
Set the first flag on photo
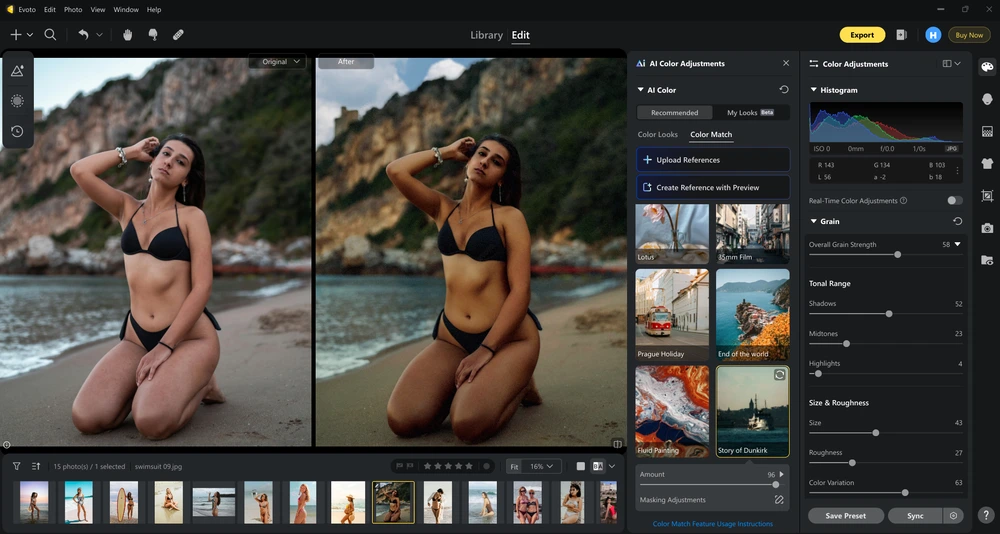click(x=400, y=466)
